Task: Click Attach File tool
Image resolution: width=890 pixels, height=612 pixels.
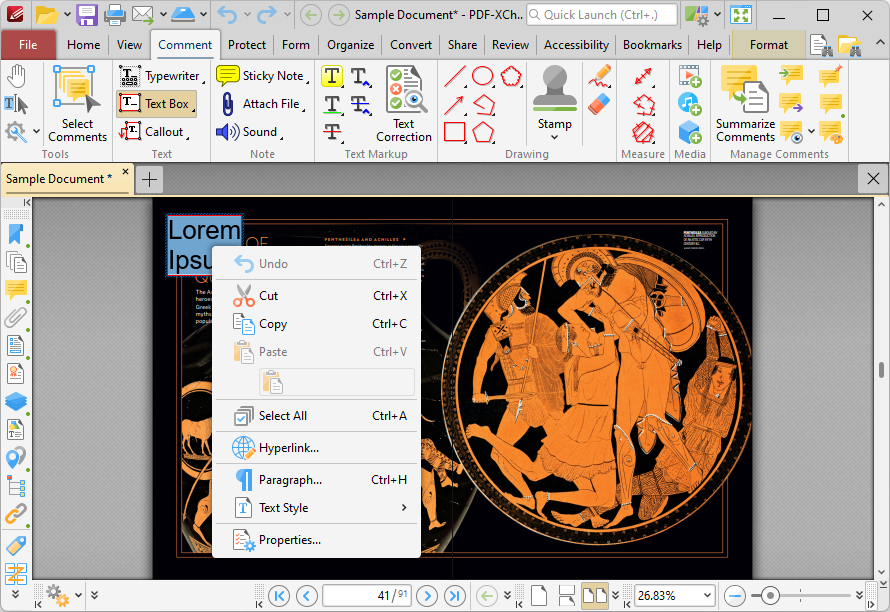Action: pos(262,104)
